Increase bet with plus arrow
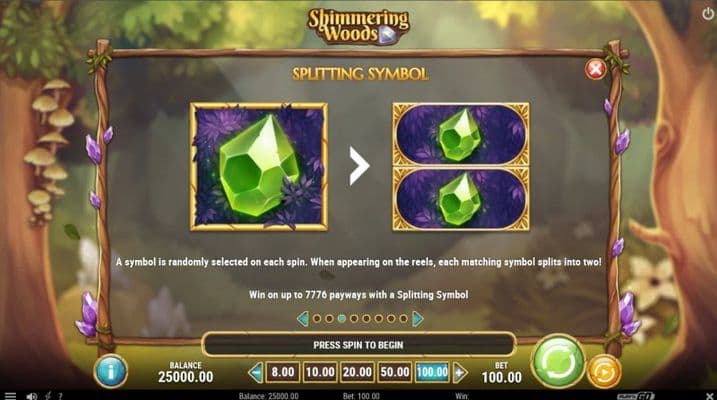The height and width of the screenshot is (400, 717). [460, 373]
